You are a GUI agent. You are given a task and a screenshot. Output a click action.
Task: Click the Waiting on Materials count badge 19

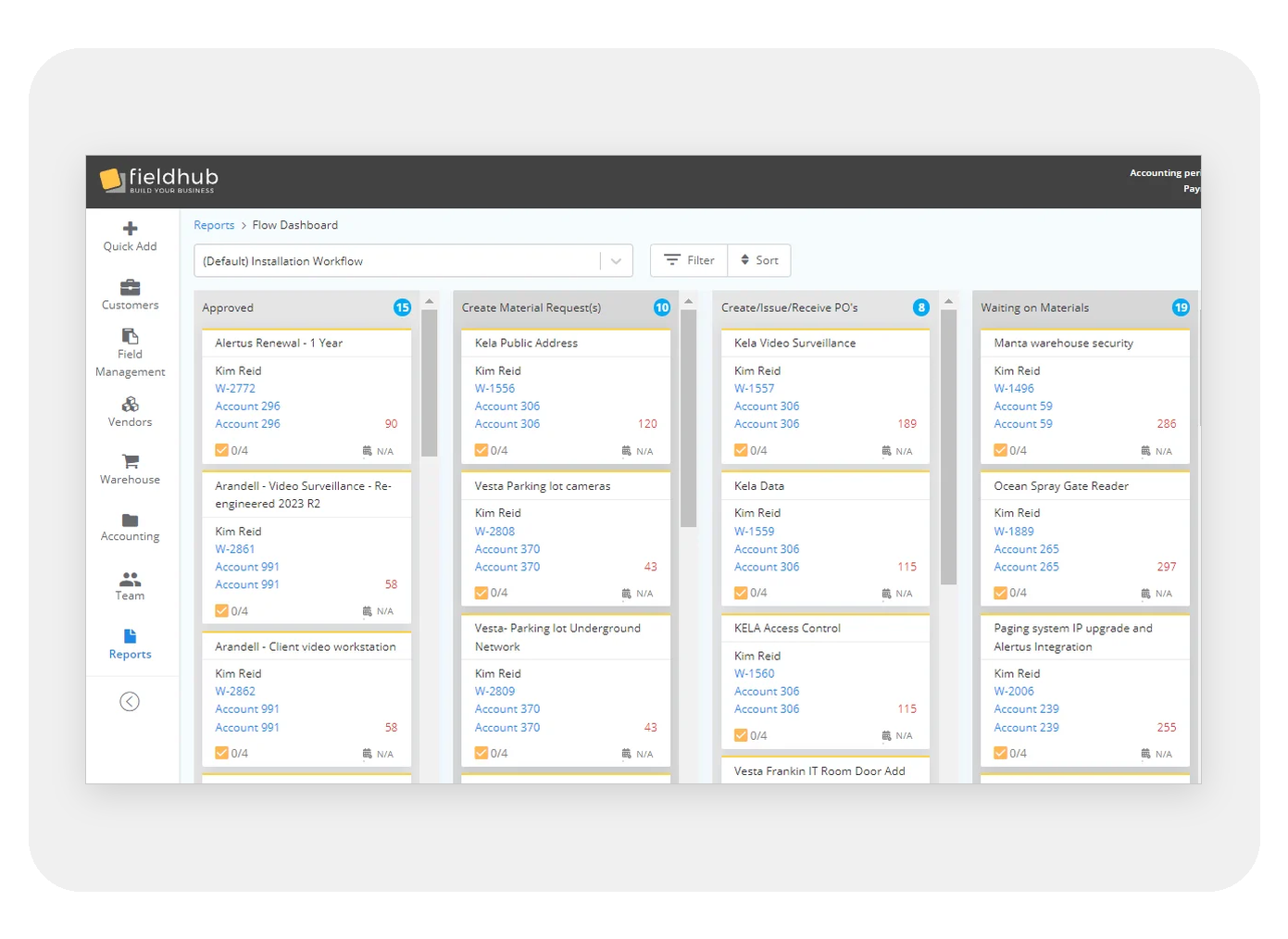(1181, 307)
